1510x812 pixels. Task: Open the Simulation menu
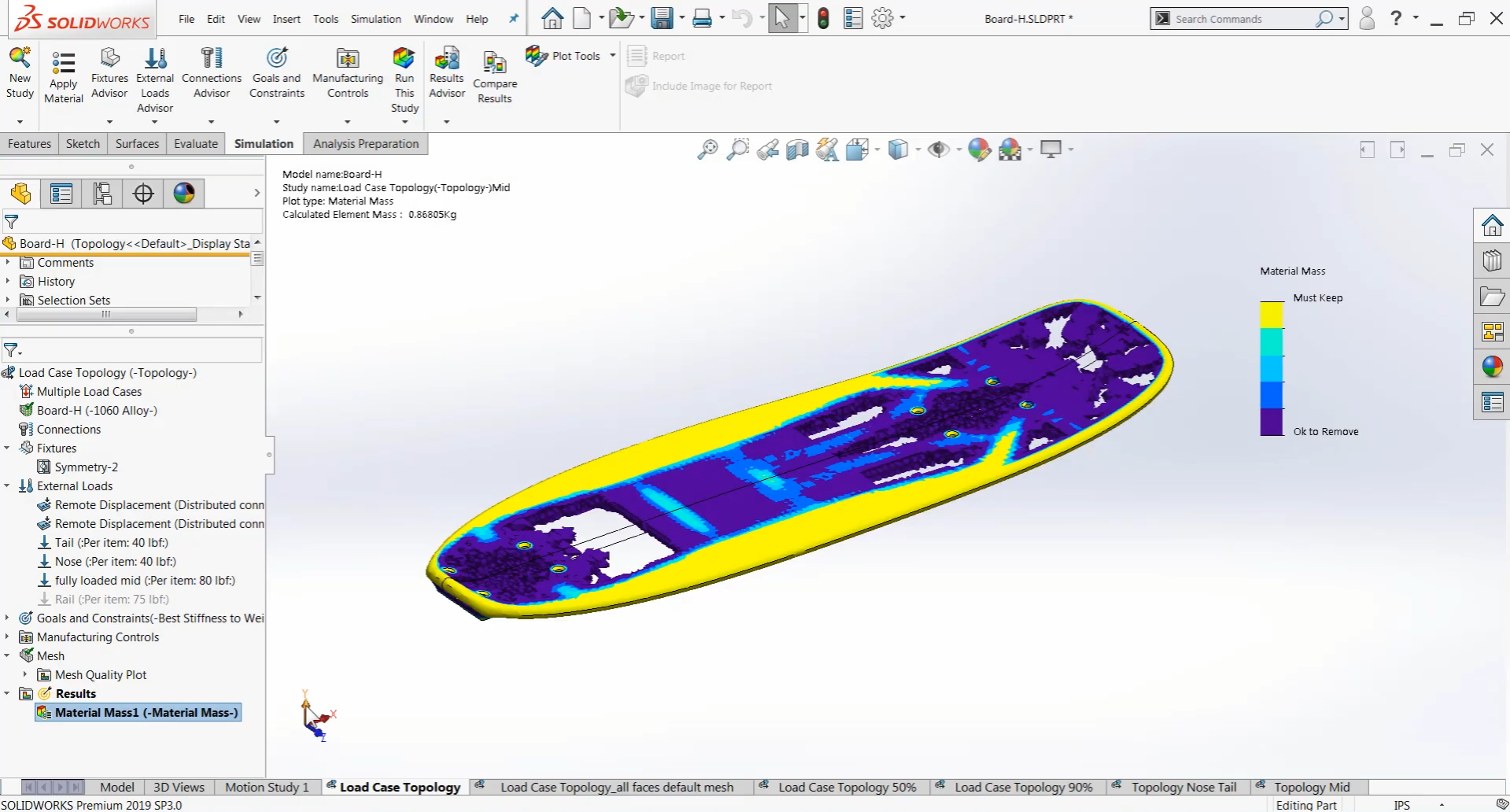coord(375,19)
